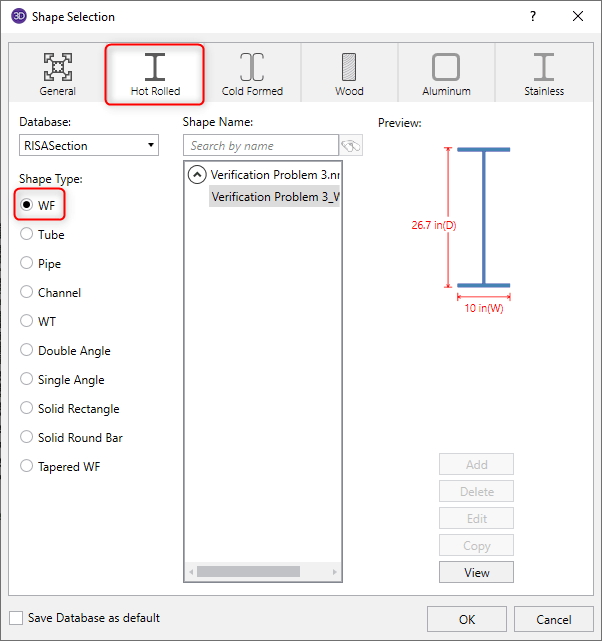
Task: Choose the Stainless material icon
Action: point(544,67)
